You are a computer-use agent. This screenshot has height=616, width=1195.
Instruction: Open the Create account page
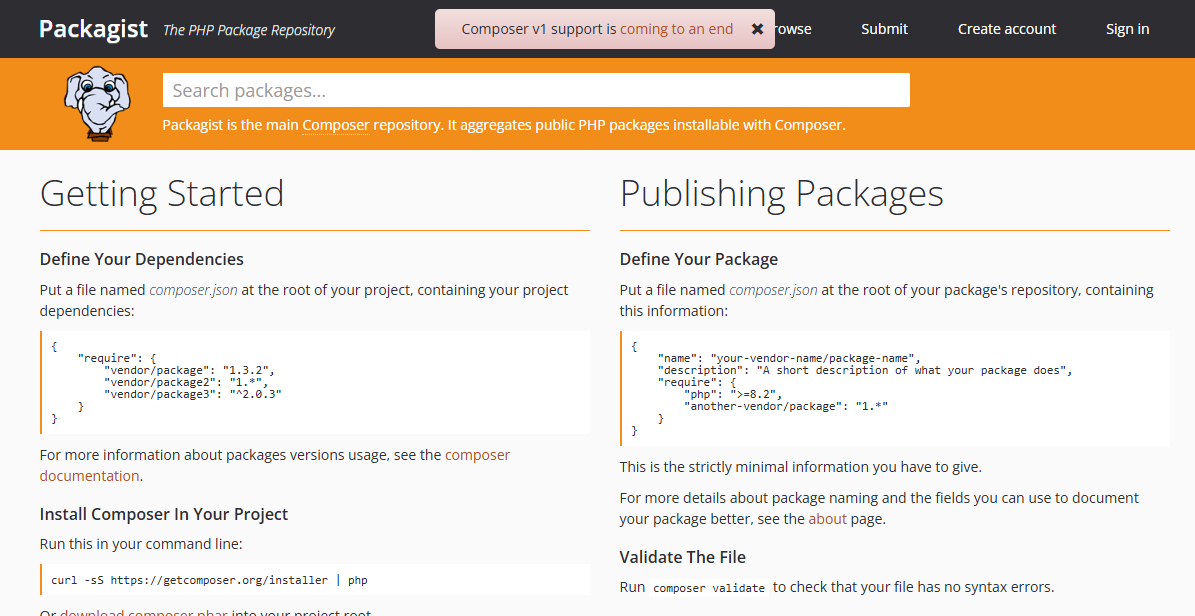coord(1007,29)
